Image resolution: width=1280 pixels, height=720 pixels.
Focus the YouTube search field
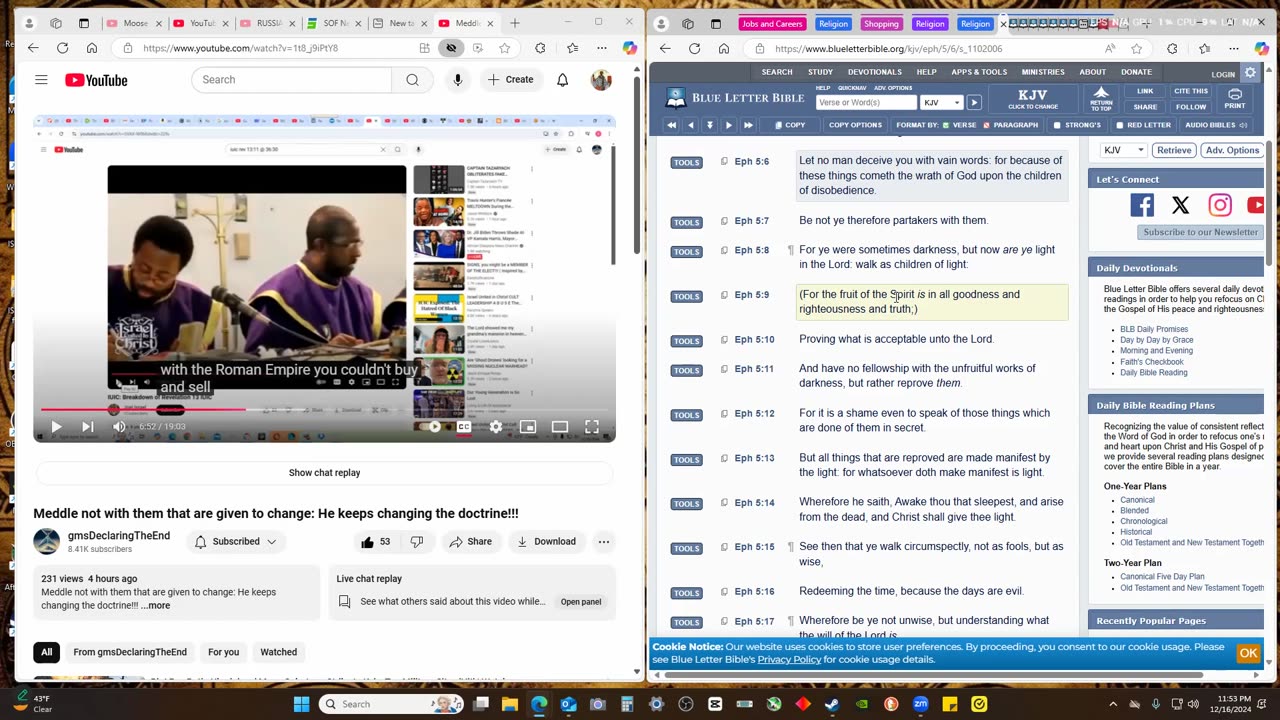click(x=291, y=80)
